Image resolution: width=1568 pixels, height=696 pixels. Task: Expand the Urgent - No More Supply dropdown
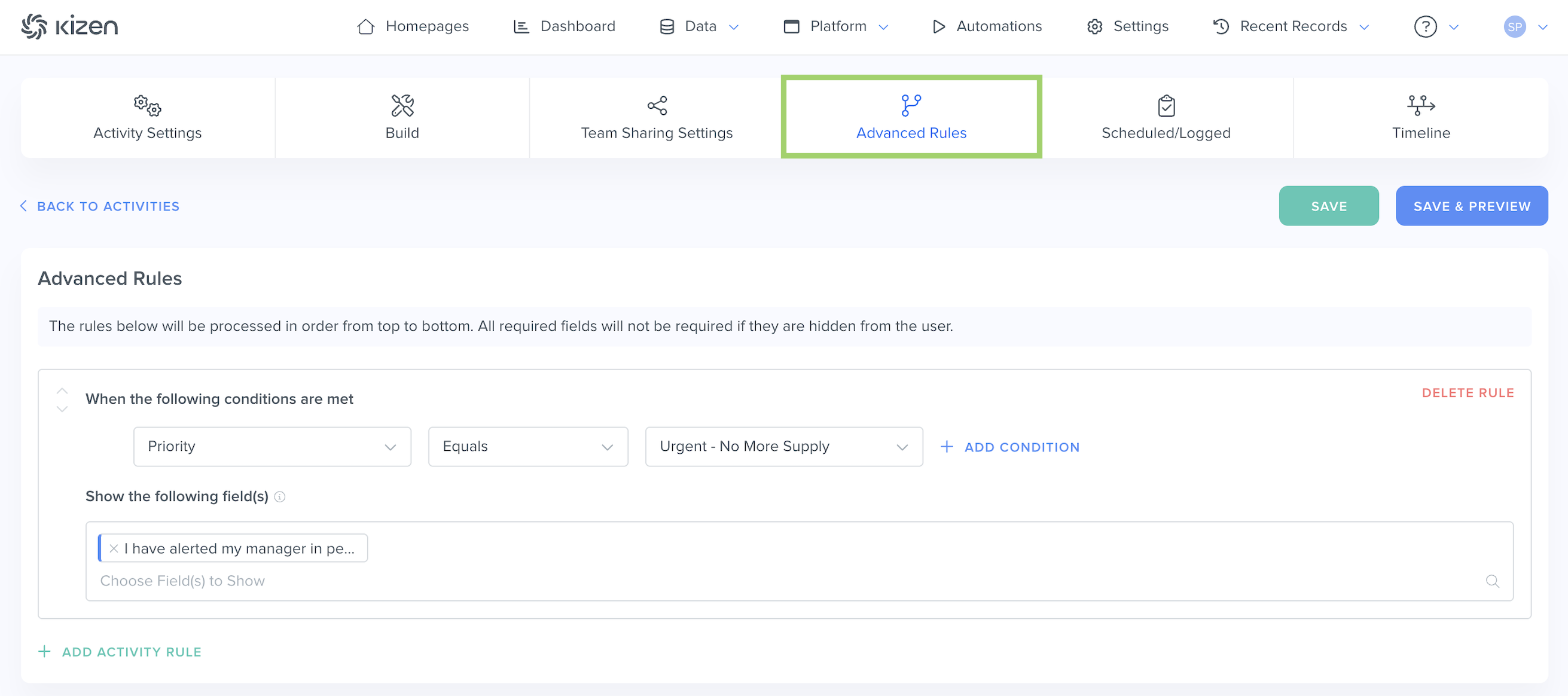(783, 447)
